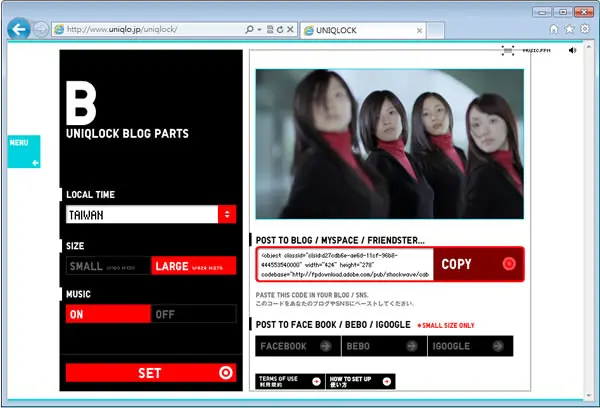
Task: Click the search magnifier in the address bar
Action: click(249, 29)
